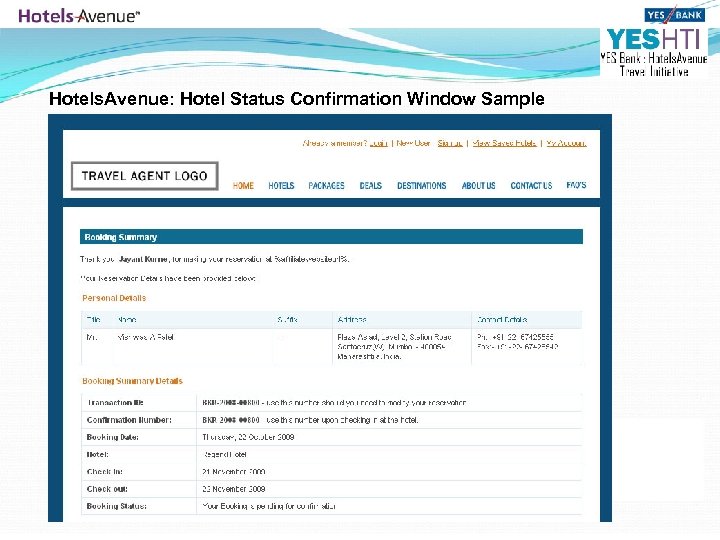Viewport: 720px width, 540px height.
Task: Open the DEALS menu item
Action: pyautogui.click(x=371, y=186)
